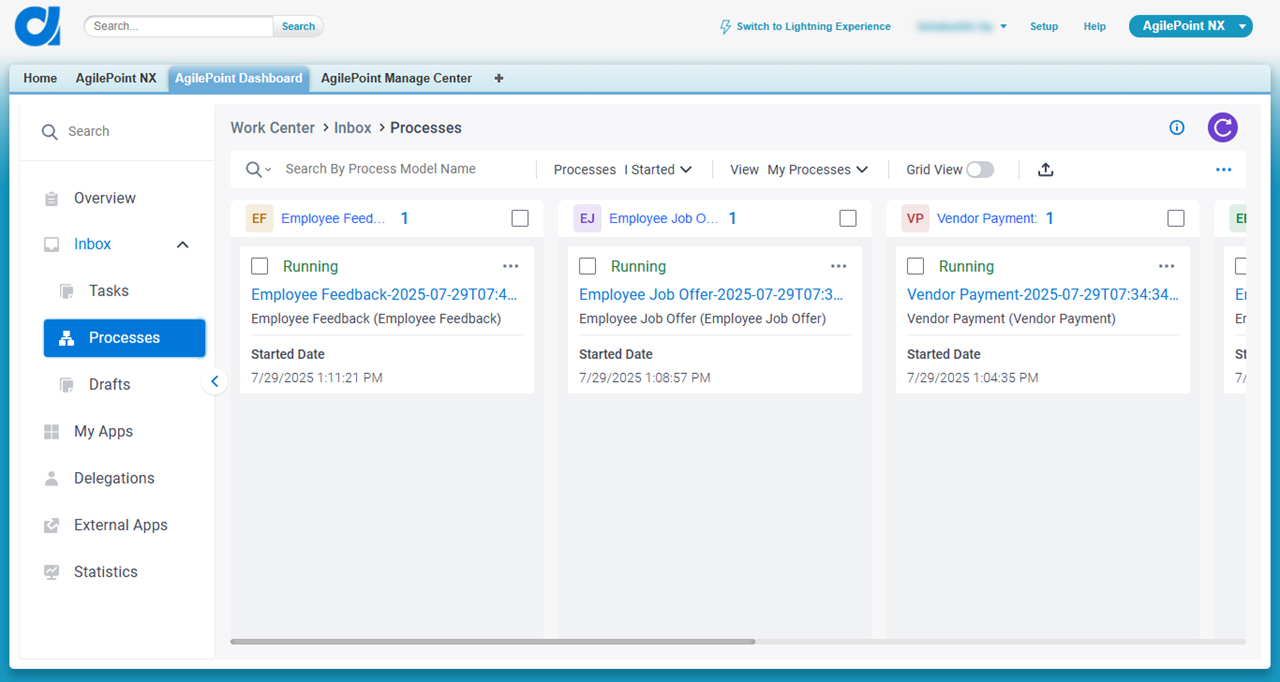
Task: Click the Lightning Experience bolt icon
Action: click(x=726, y=27)
